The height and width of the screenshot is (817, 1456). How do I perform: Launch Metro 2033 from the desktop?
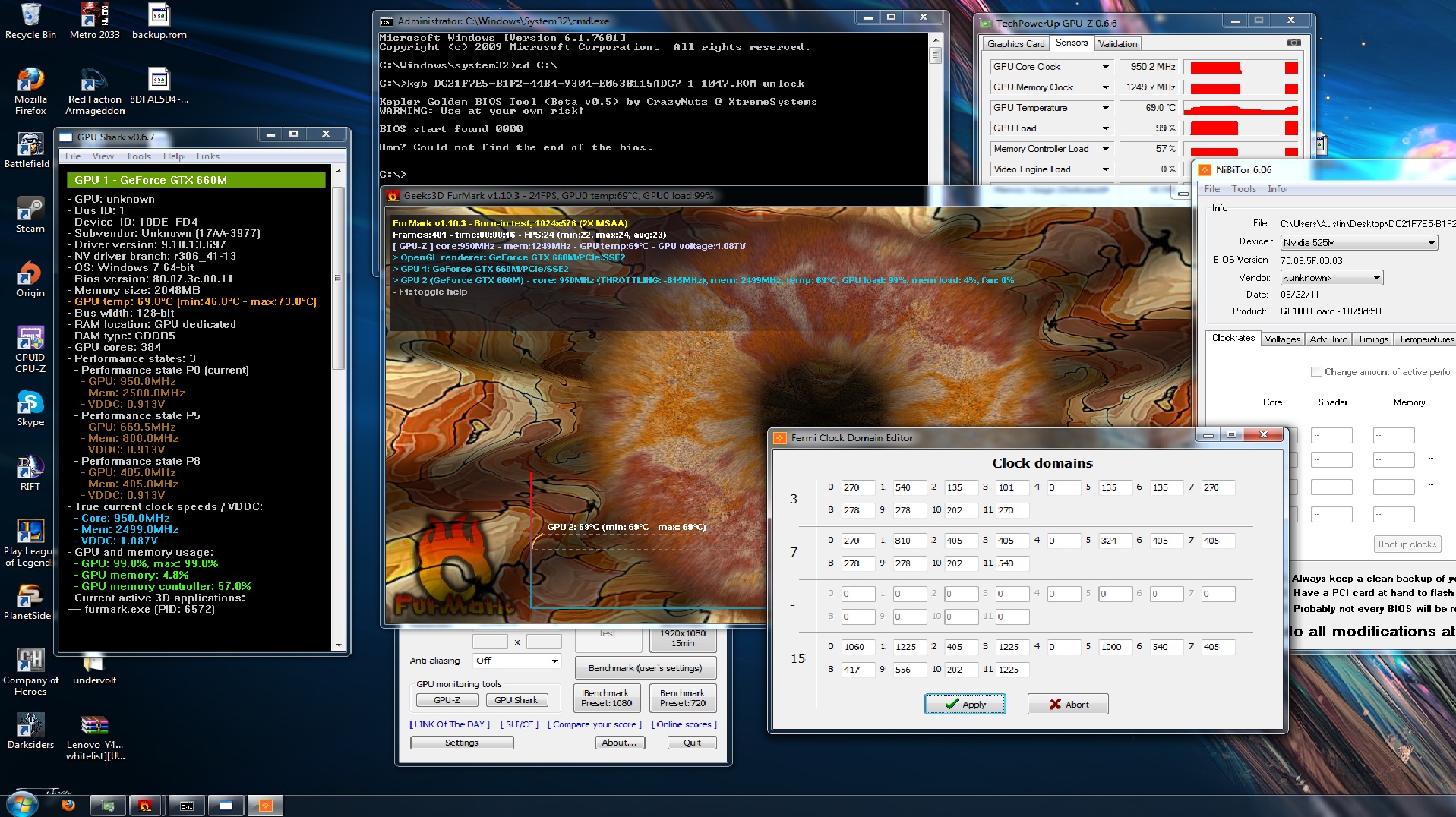[x=94, y=21]
